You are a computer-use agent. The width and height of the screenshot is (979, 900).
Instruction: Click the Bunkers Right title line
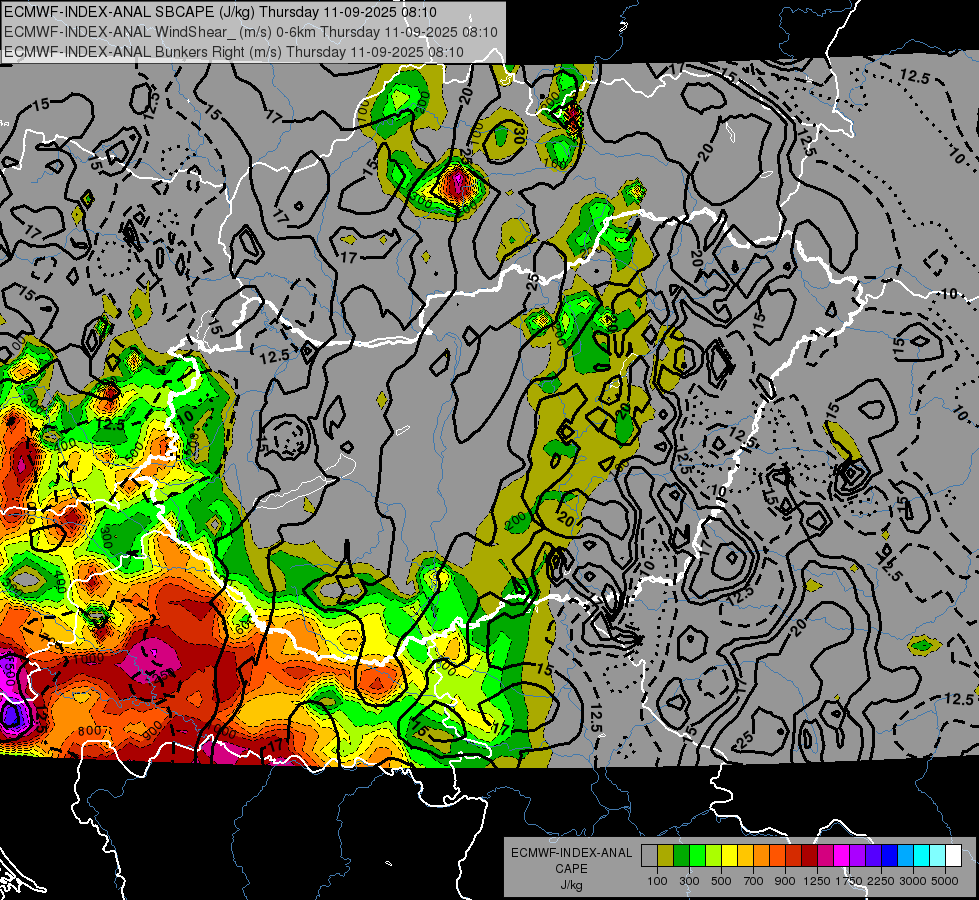coord(234,52)
